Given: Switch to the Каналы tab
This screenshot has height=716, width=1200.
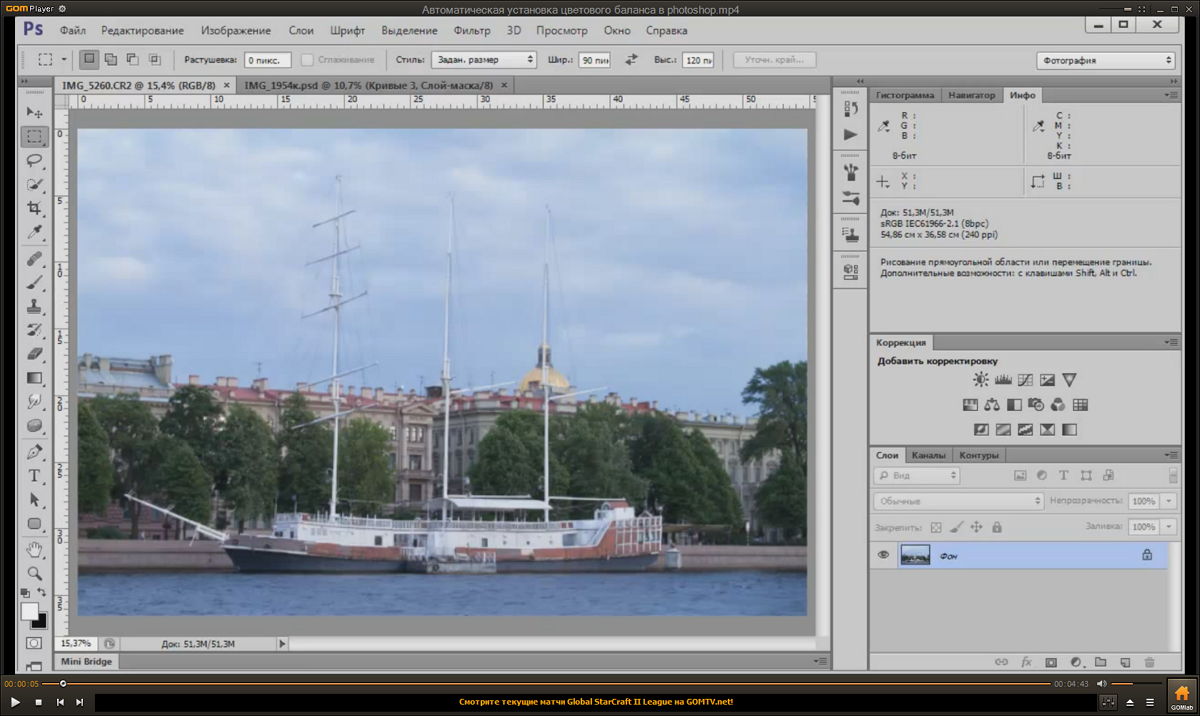Looking at the screenshot, I should coord(929,456).
